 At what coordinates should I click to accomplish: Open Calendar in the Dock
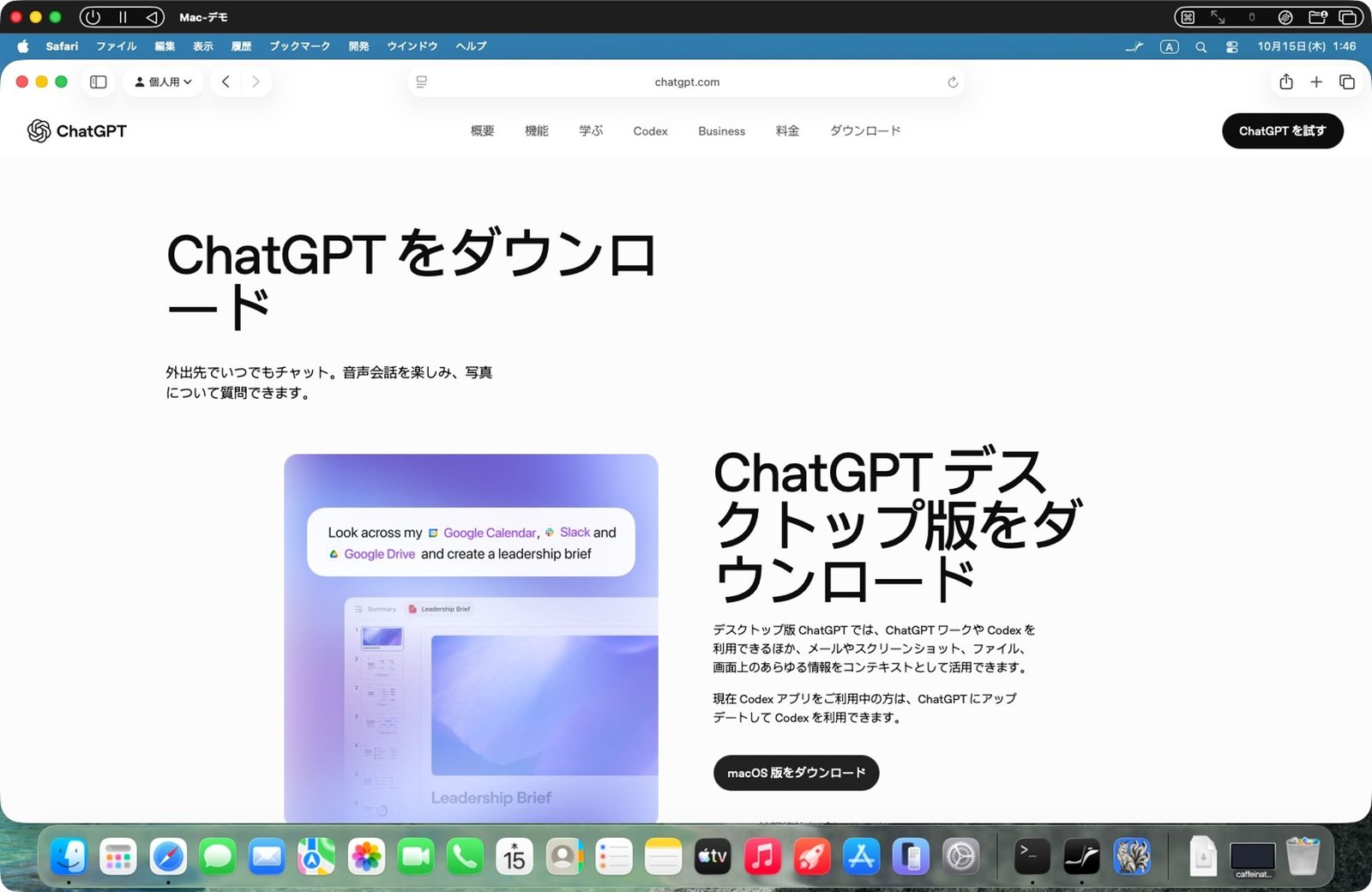click(x=514, y=856)
